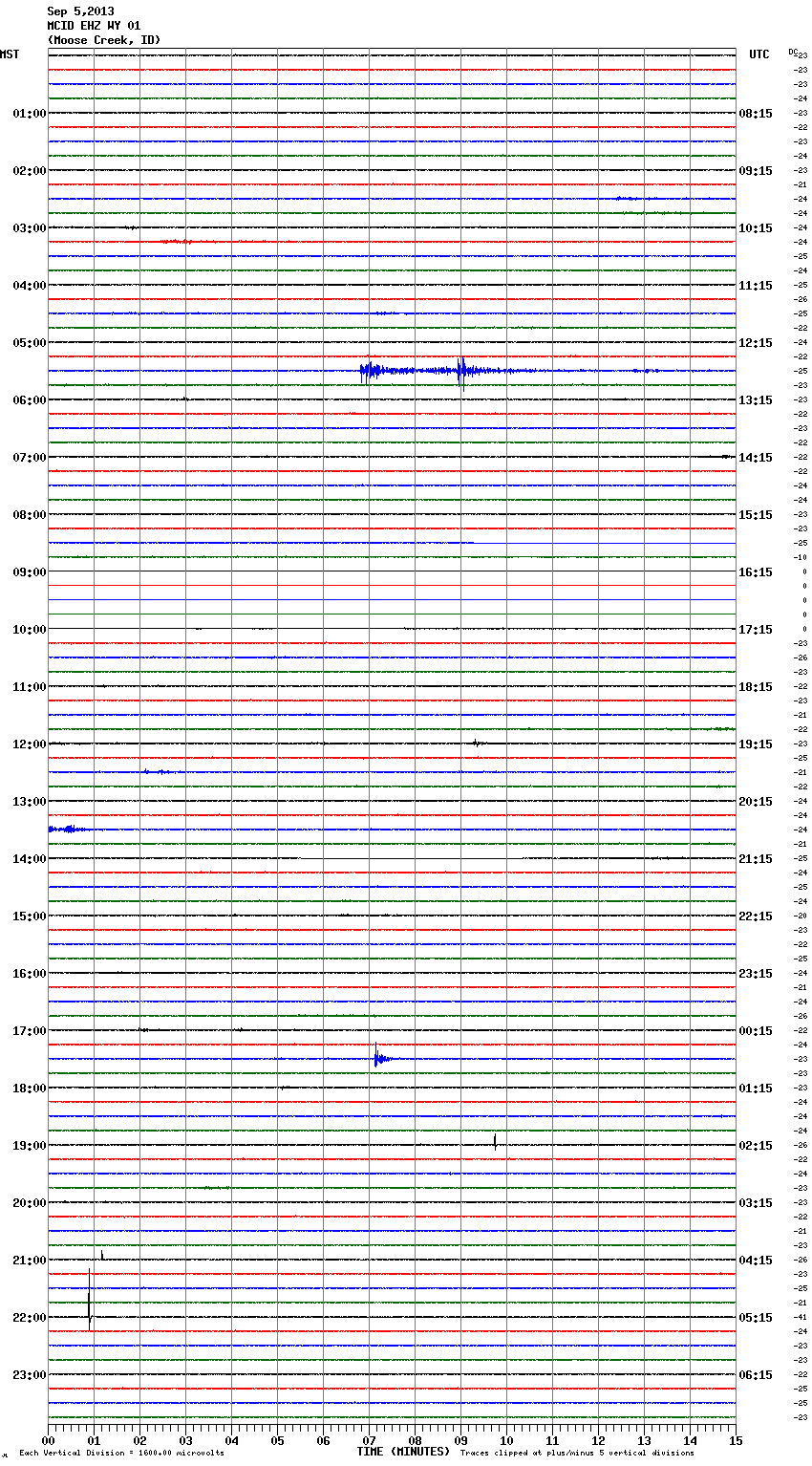This screenshot has height=1466, width=812.
Task: Click the DC column header label
Action: click(x=793, y=52)
